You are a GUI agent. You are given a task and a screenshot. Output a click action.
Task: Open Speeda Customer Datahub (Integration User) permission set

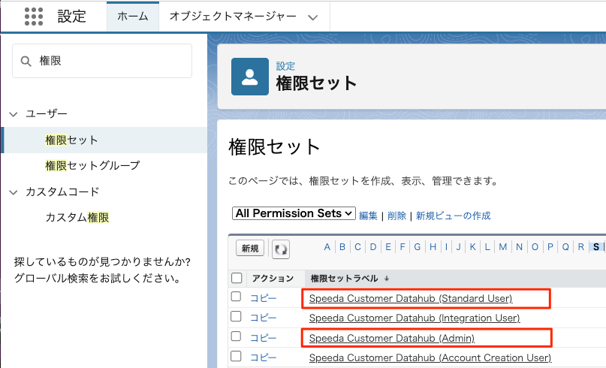414,318
